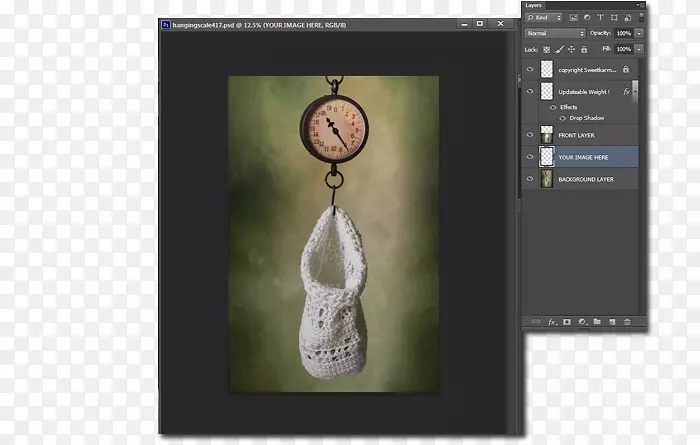Click the delete layer trash icon

coord(627,321)
